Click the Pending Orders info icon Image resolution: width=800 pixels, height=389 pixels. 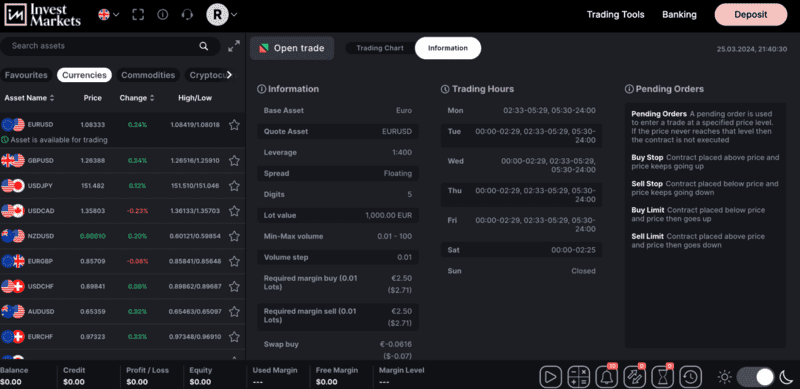click(x=629, y=89)
